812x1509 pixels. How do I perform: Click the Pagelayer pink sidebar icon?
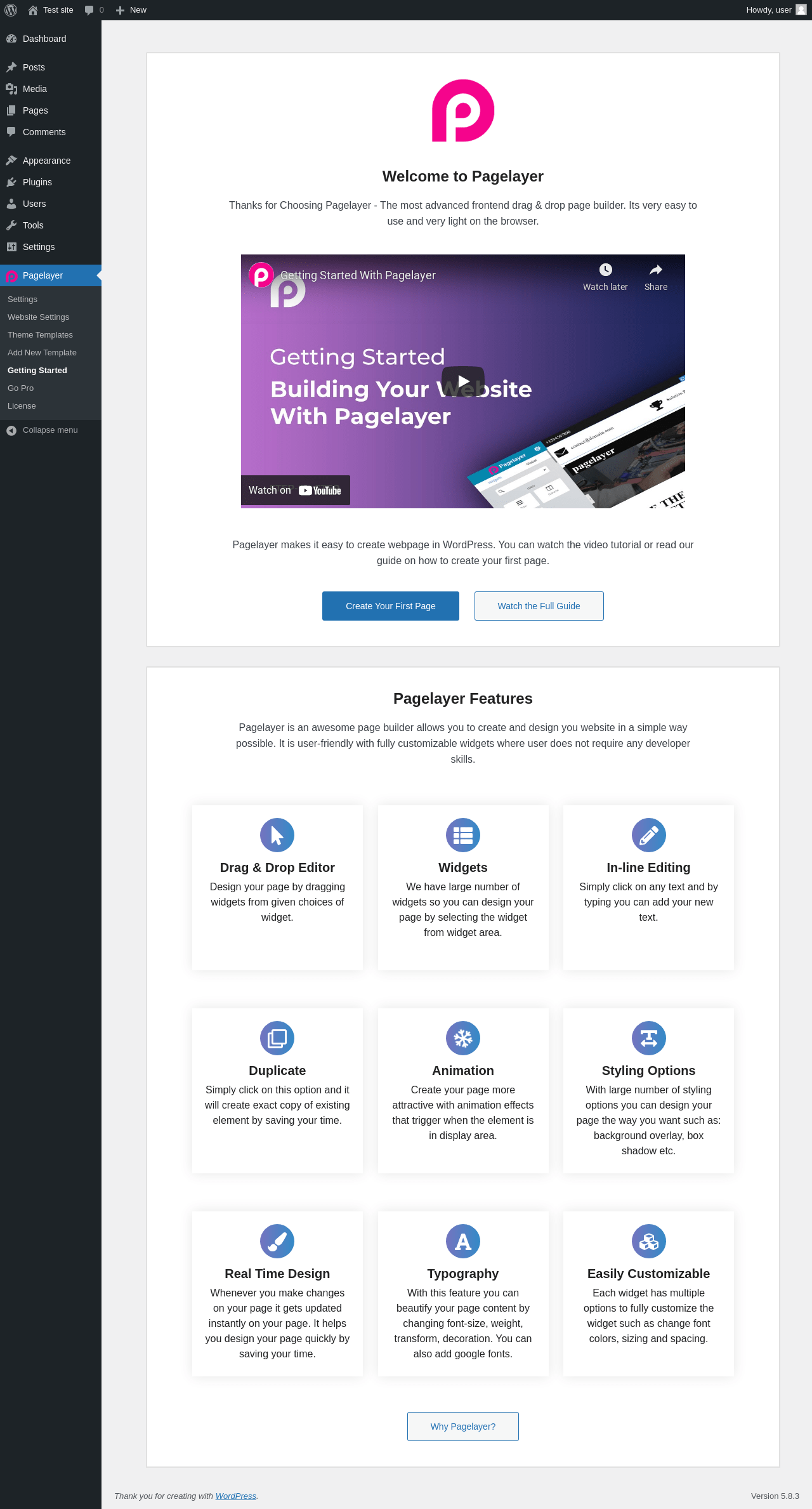point(11,276)
